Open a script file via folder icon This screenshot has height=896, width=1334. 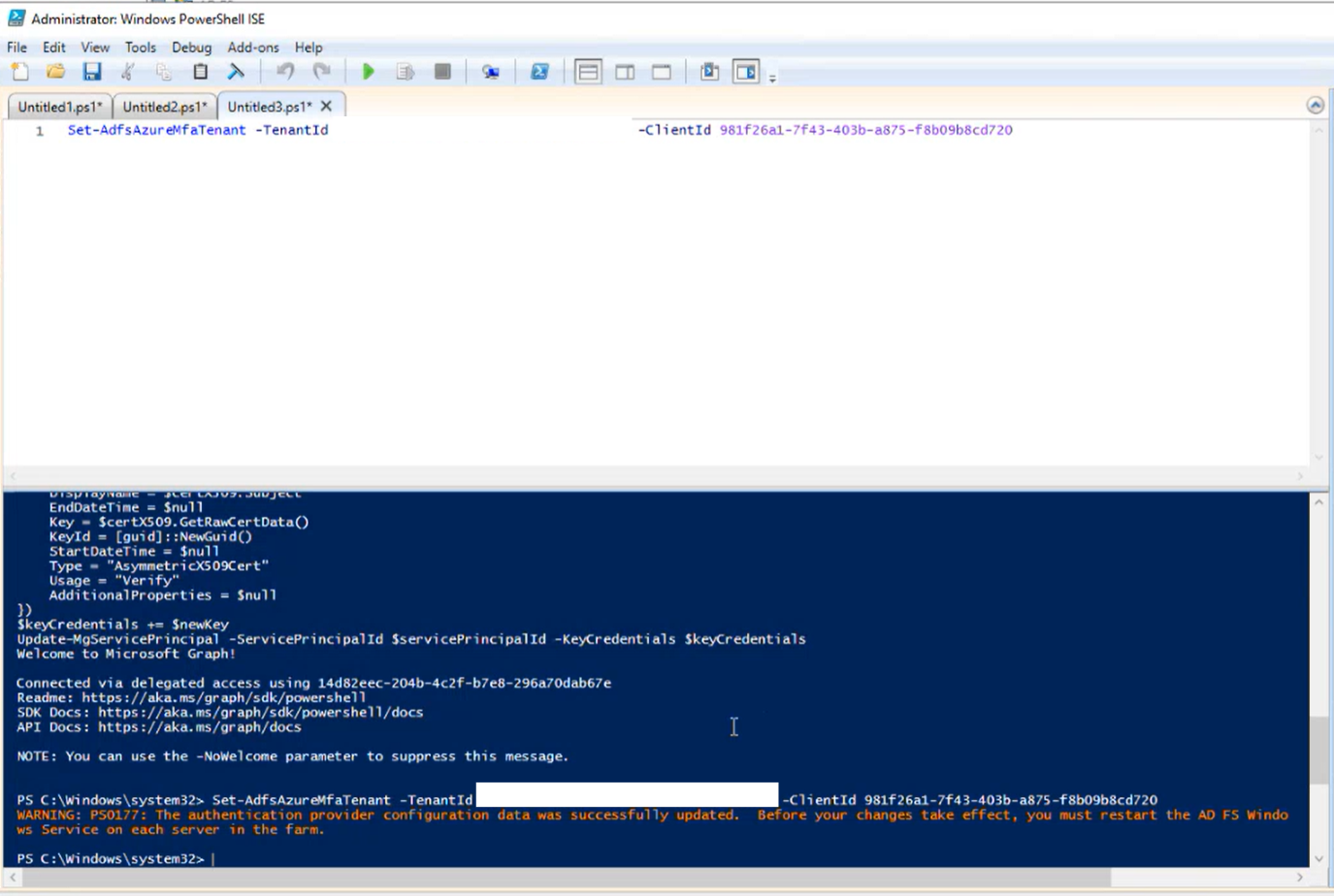56,72
